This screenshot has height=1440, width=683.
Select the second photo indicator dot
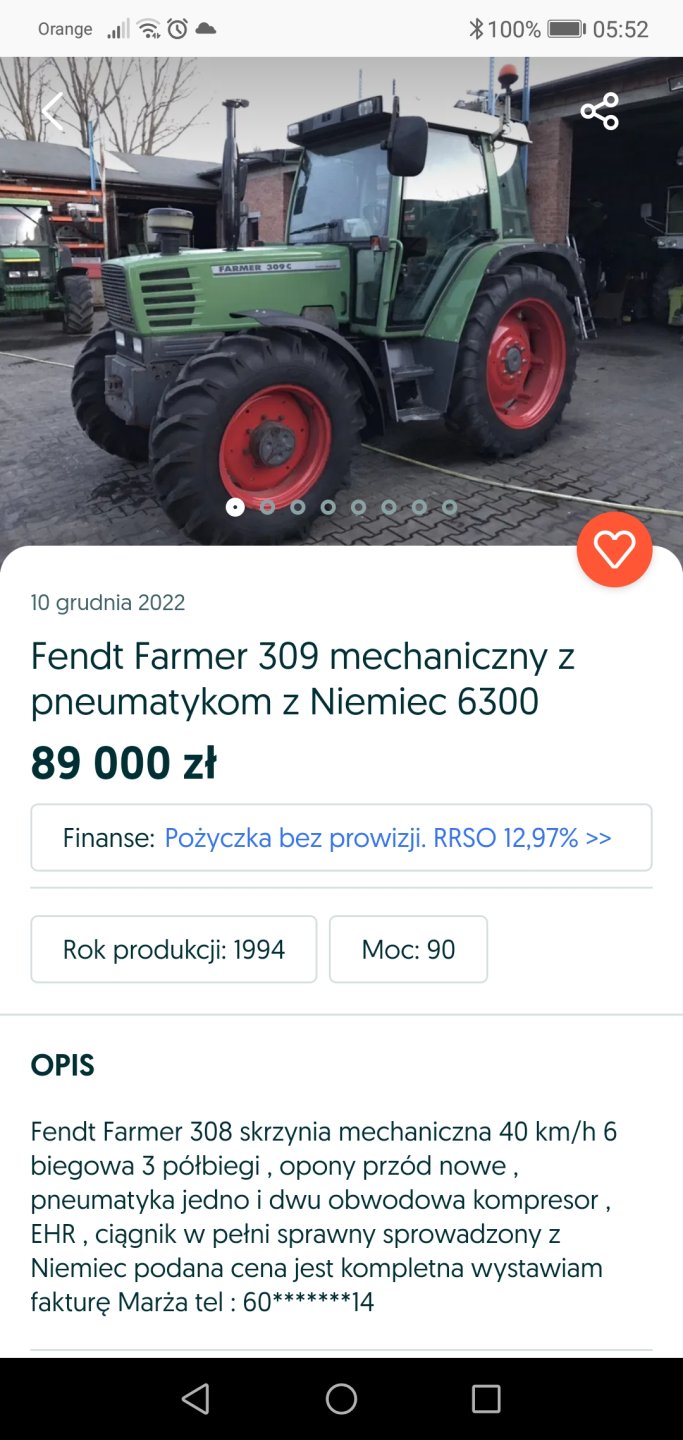click(x=267, y=507)
